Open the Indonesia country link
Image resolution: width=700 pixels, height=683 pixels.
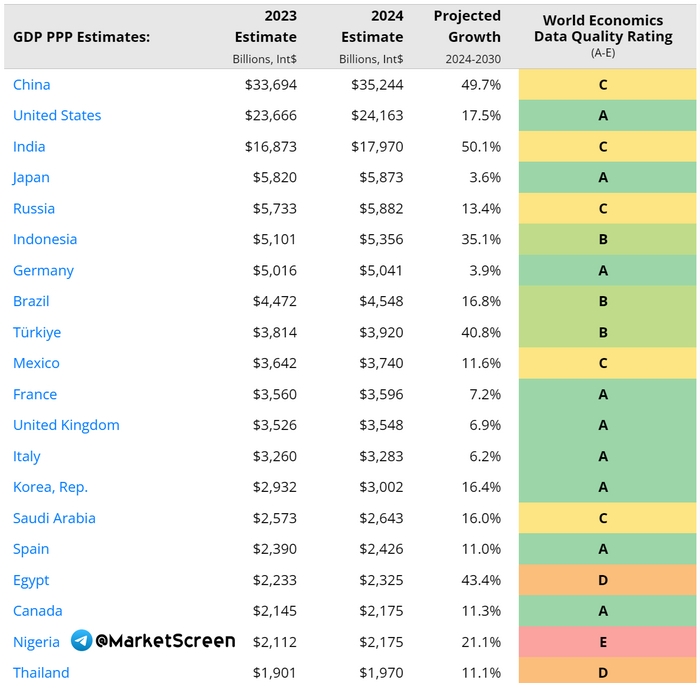pos(45,240)
